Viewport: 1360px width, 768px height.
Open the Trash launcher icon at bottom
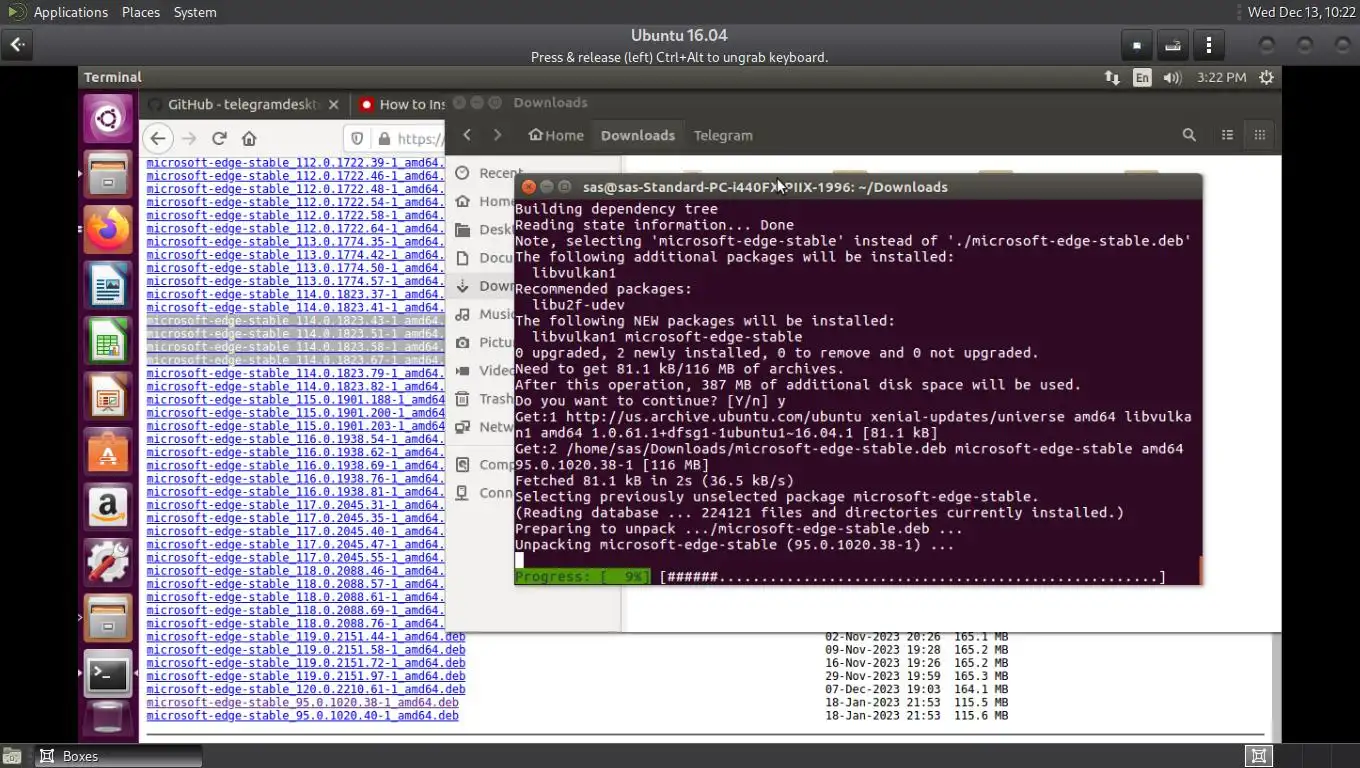click(x=108, y=718)
